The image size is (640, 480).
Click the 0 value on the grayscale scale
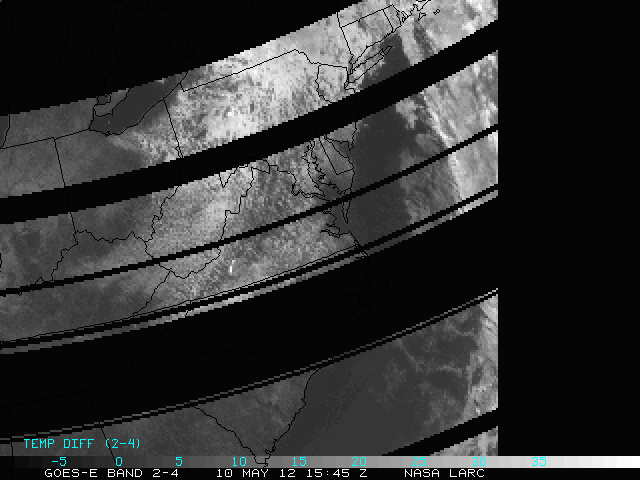(x=119, y=461)
